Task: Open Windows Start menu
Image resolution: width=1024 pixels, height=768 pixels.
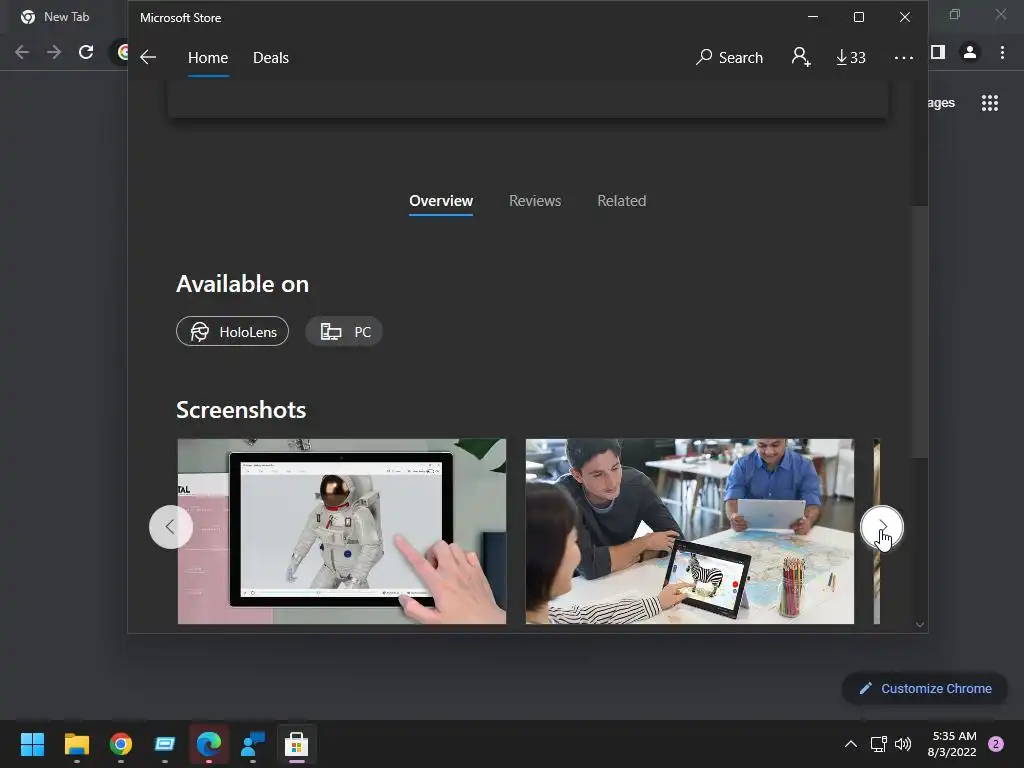Action: [32, 744]
